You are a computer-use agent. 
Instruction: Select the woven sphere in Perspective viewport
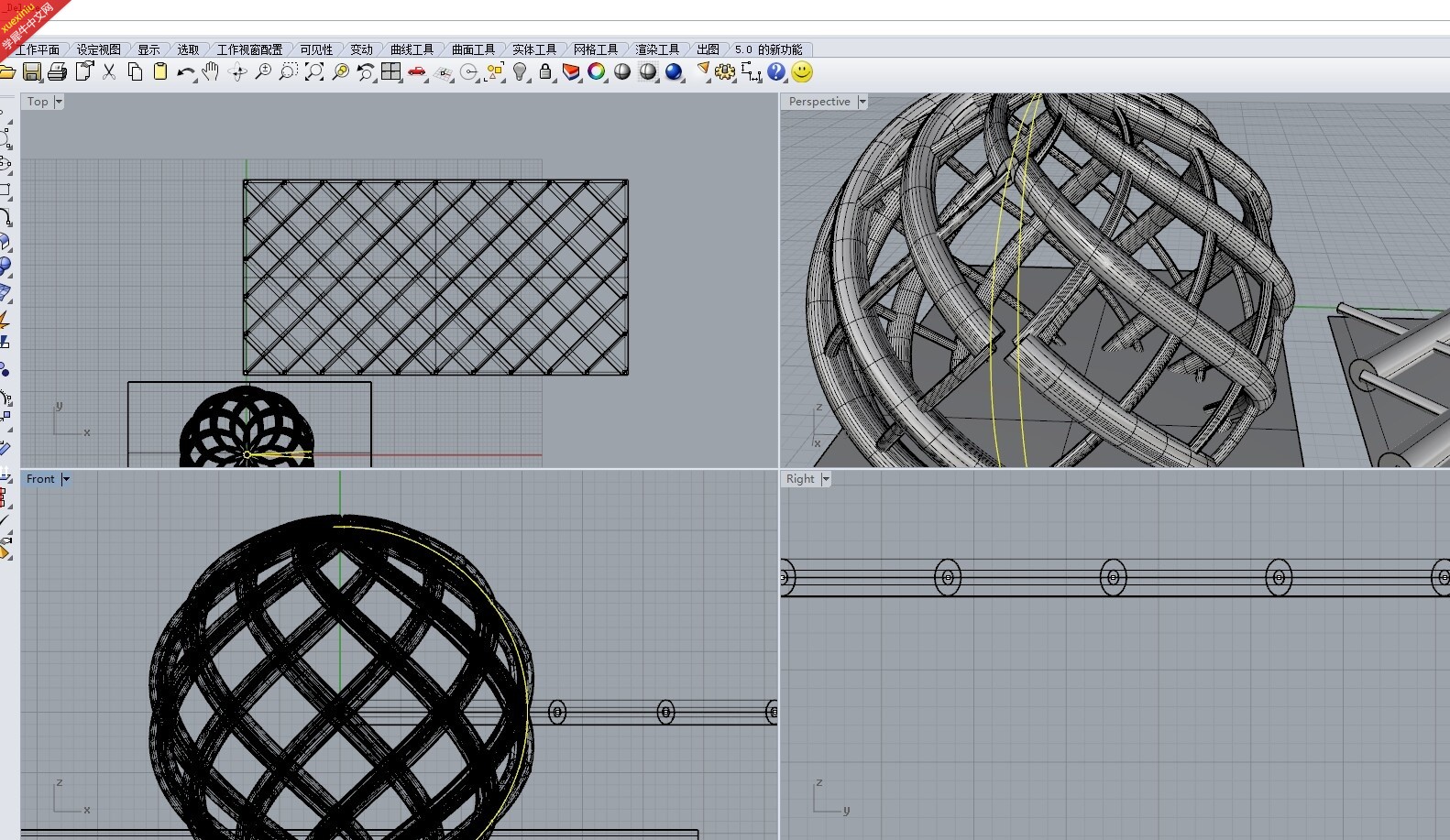(x=1049, y=279)
